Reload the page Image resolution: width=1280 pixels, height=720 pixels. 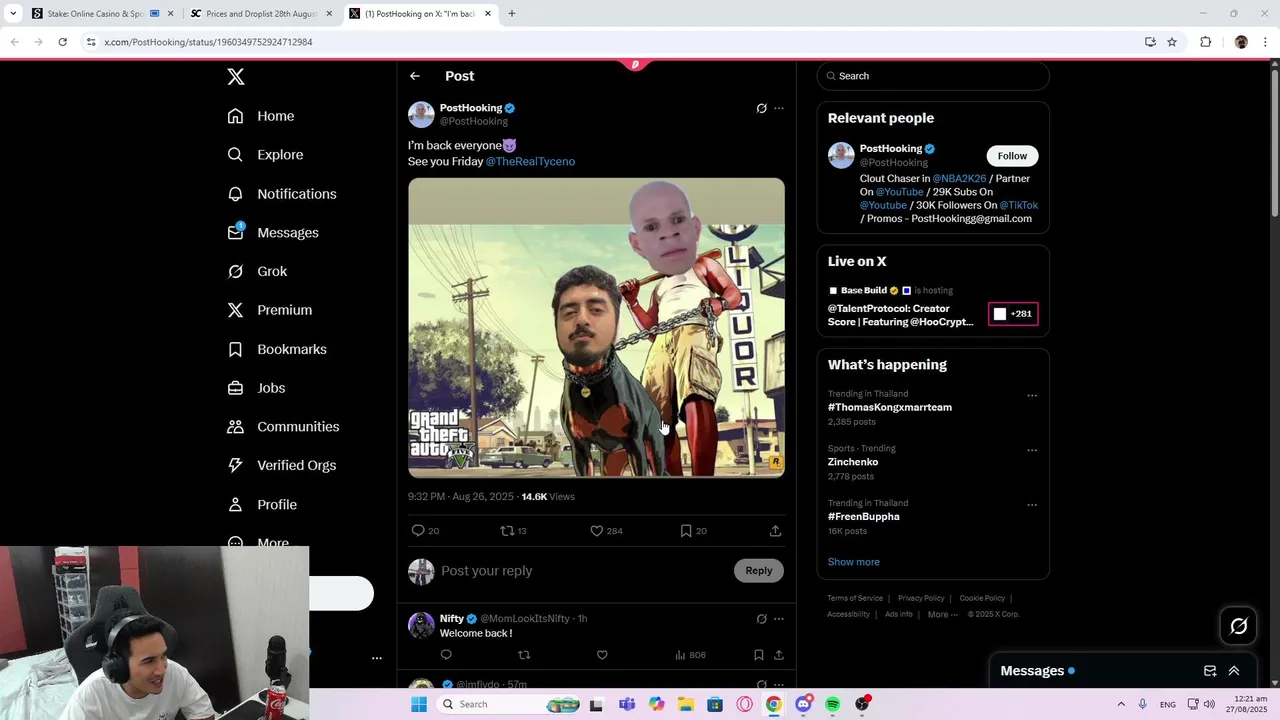(x=62, y=42)
